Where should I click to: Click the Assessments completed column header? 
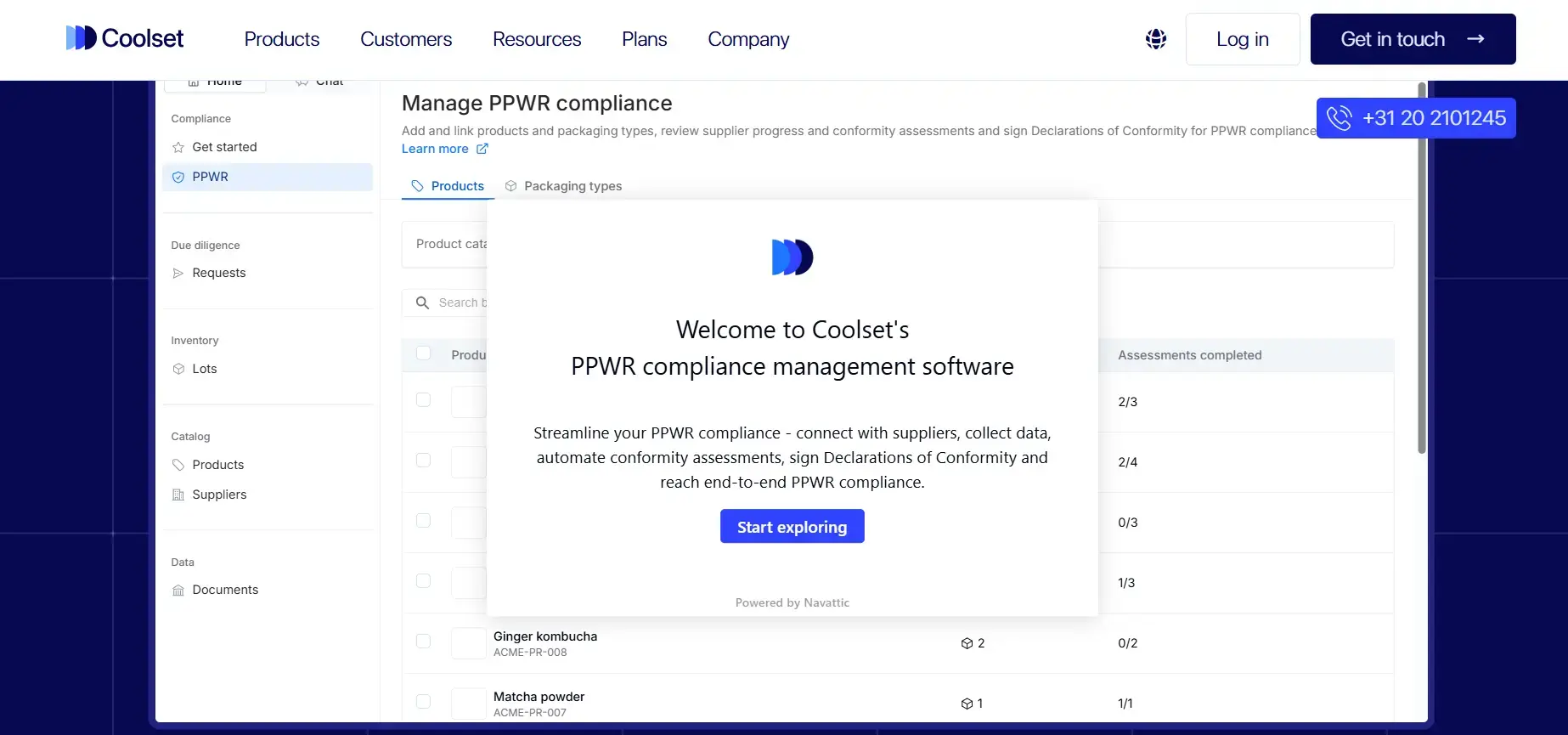1189,355
